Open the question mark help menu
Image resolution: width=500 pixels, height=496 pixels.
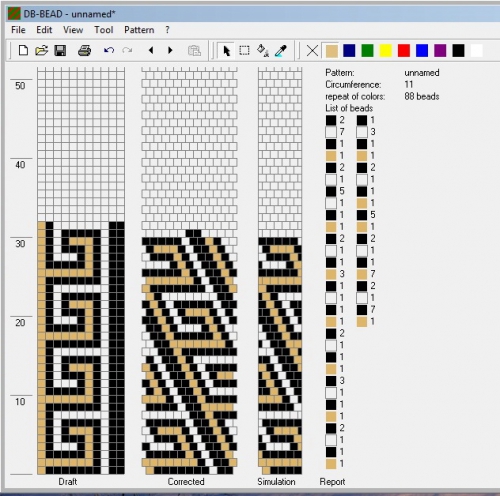(167, 30)
